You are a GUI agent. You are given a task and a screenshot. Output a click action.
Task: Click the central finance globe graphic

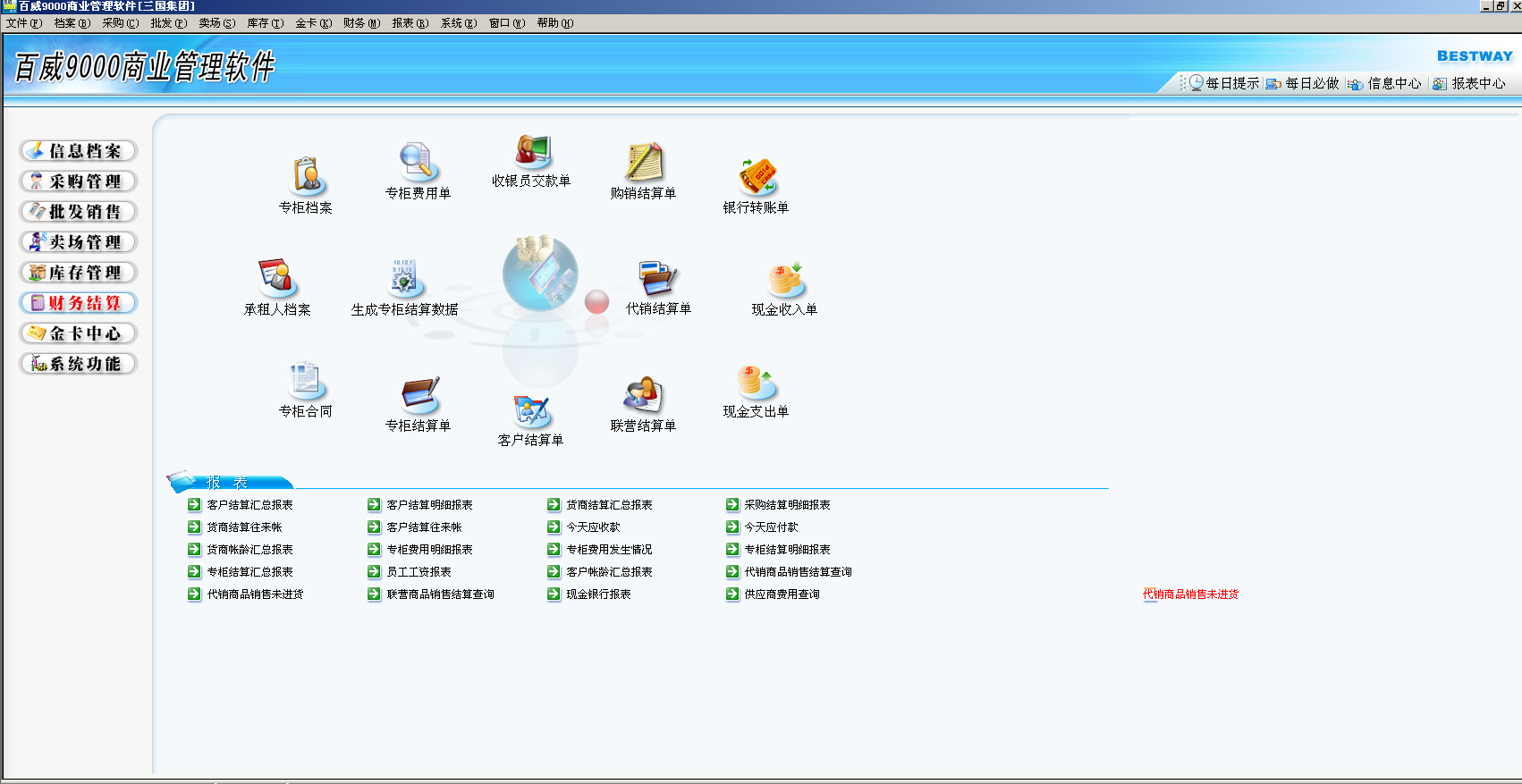[x=540, y=273]
